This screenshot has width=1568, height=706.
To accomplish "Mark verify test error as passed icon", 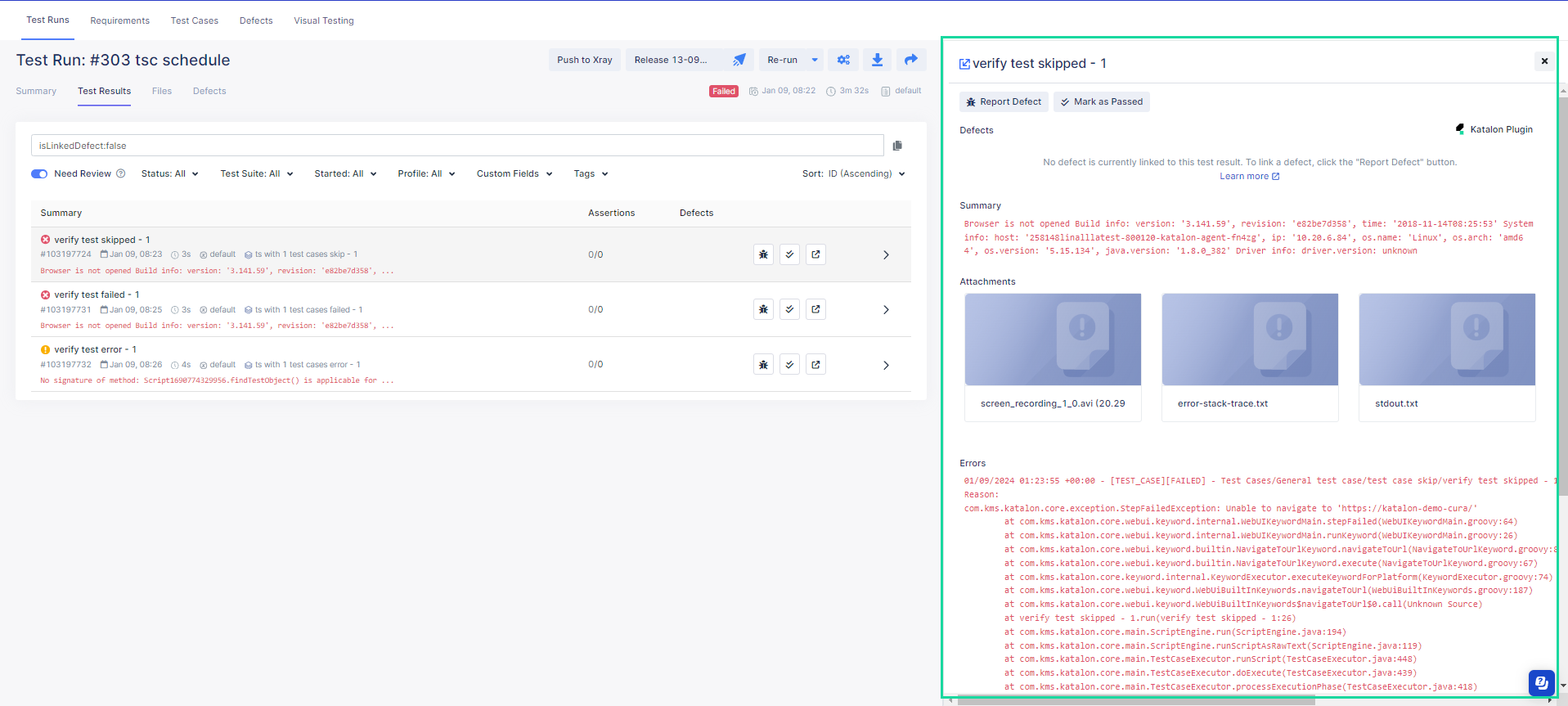I will (x=789, y=365).
